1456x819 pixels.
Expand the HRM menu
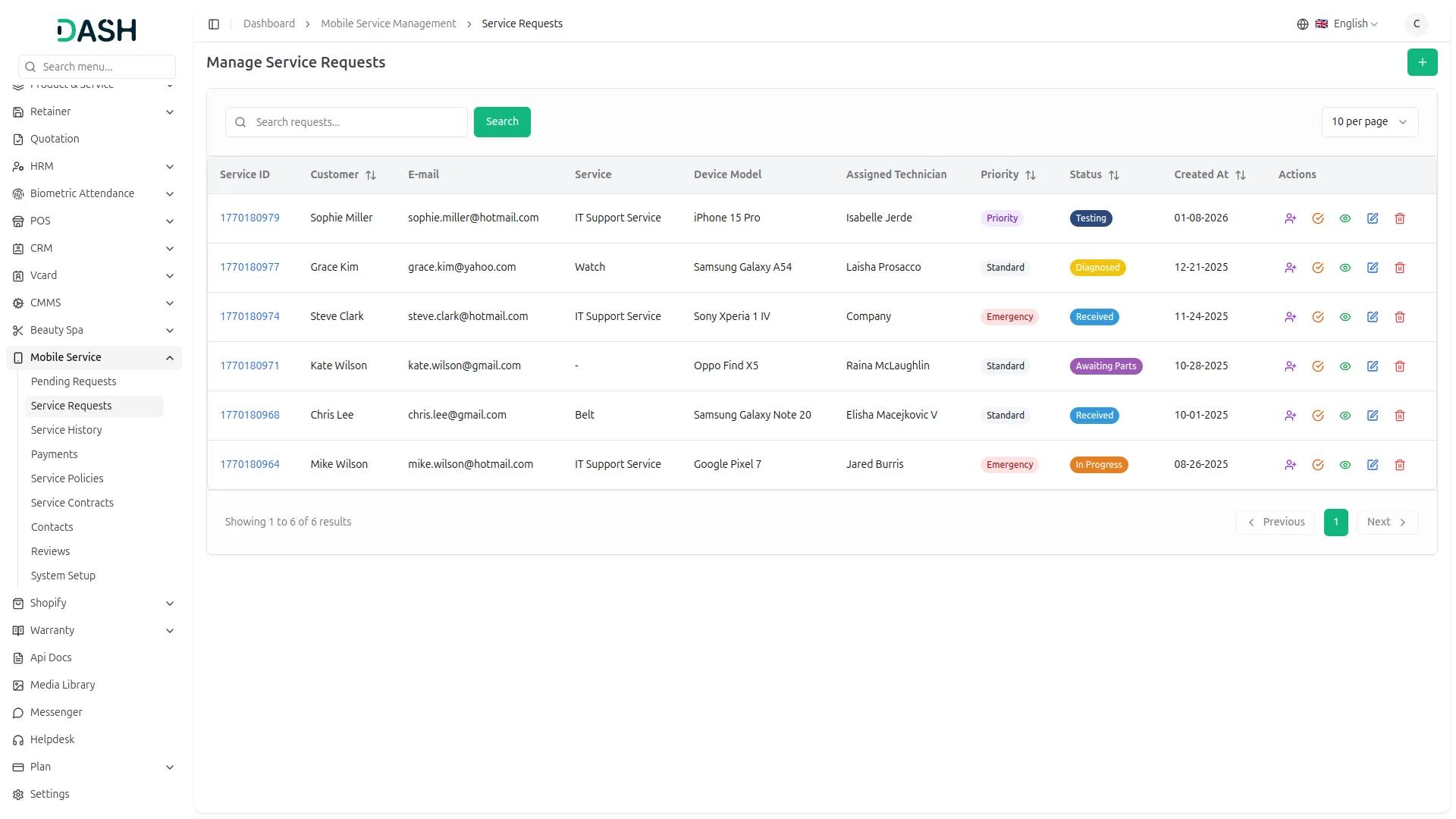94,167
